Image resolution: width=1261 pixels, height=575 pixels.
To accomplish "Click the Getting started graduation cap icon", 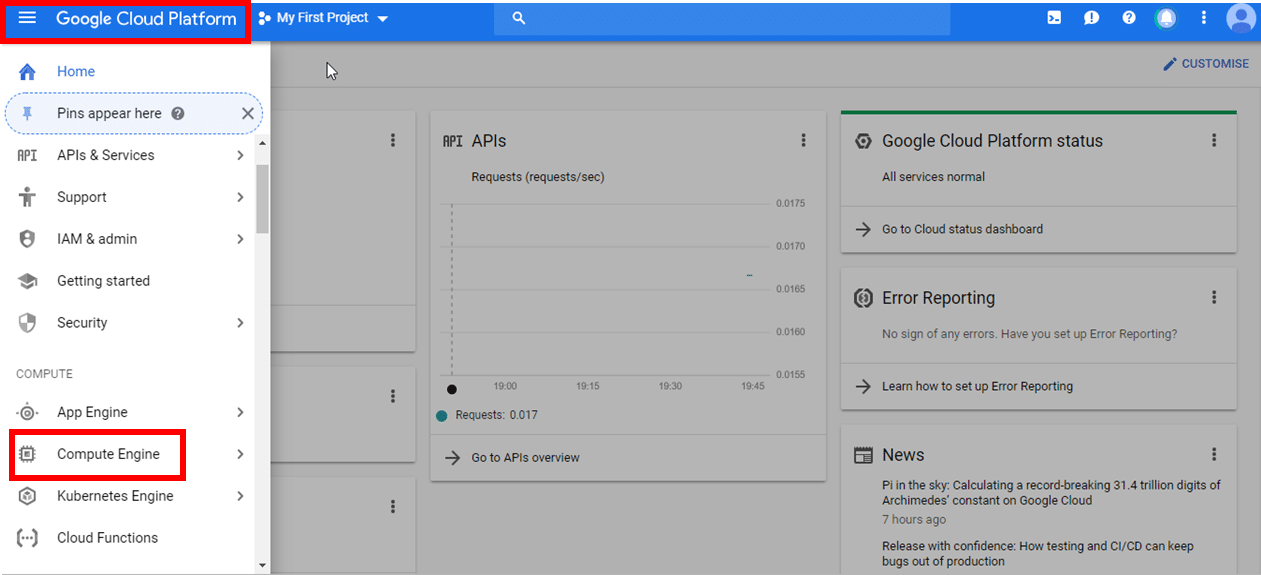I will (x=27, y=281).
